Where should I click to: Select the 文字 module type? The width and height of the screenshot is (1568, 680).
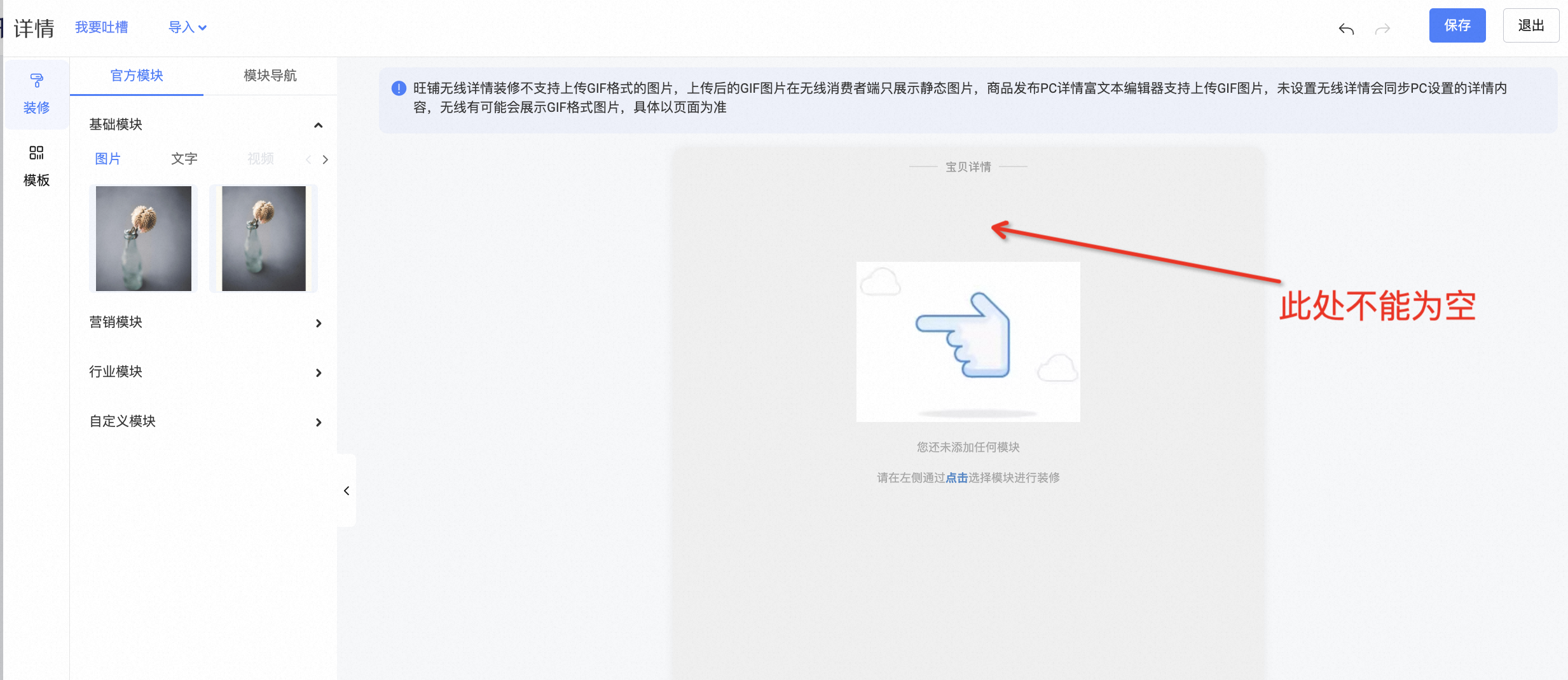pyautogui.click(x=184, y=159)
